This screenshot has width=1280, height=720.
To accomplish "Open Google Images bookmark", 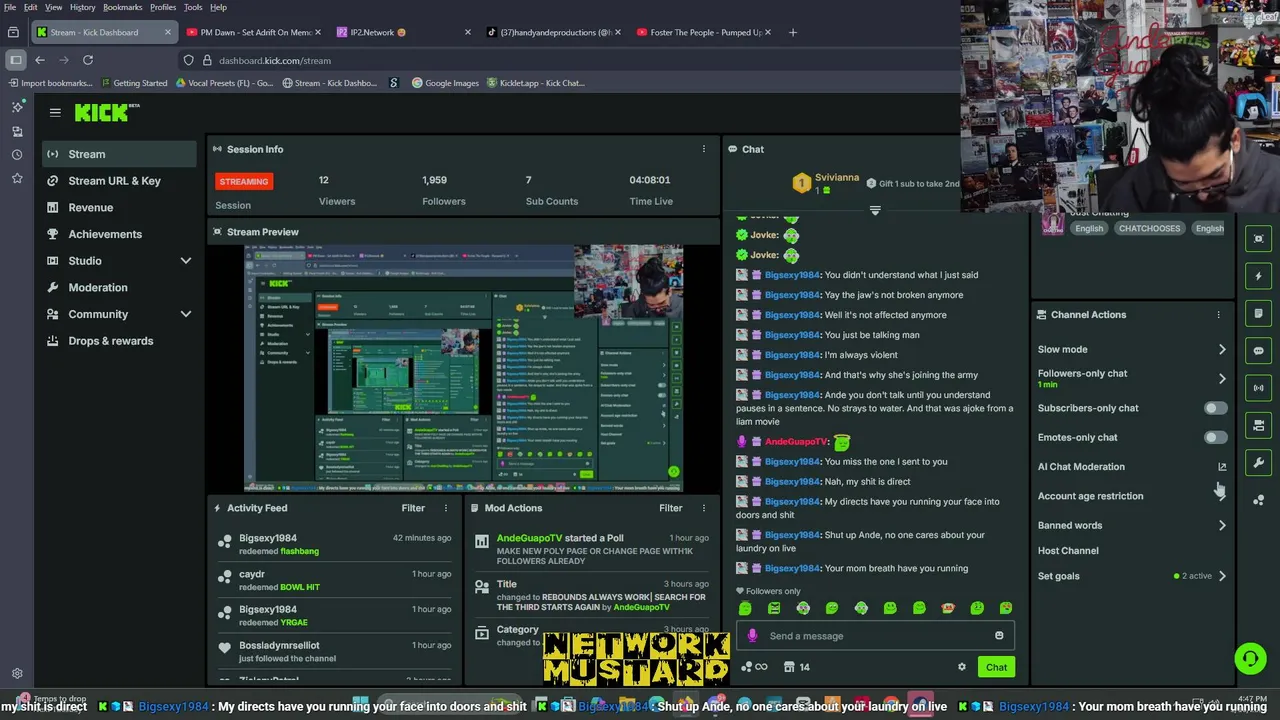I will [x=445, y=83].
